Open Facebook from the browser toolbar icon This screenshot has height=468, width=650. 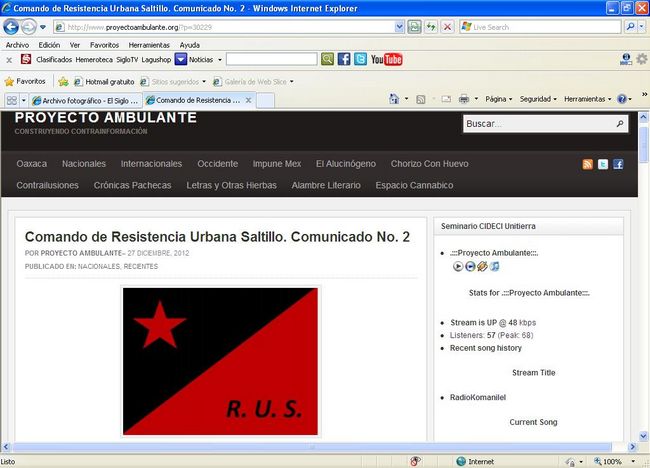[x=344, y=60]
